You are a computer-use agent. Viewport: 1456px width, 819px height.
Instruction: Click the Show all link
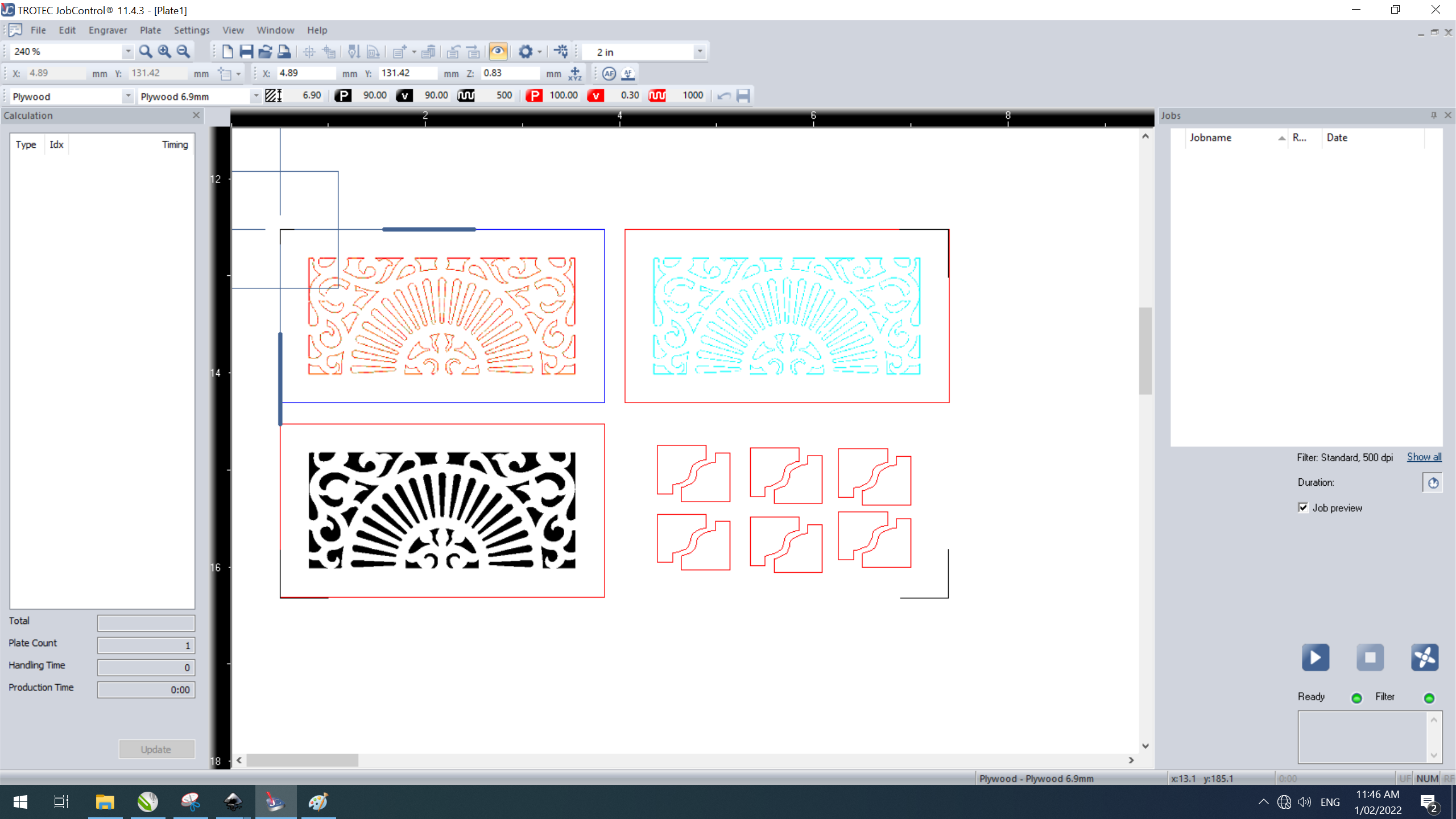tap(1424, 457)
